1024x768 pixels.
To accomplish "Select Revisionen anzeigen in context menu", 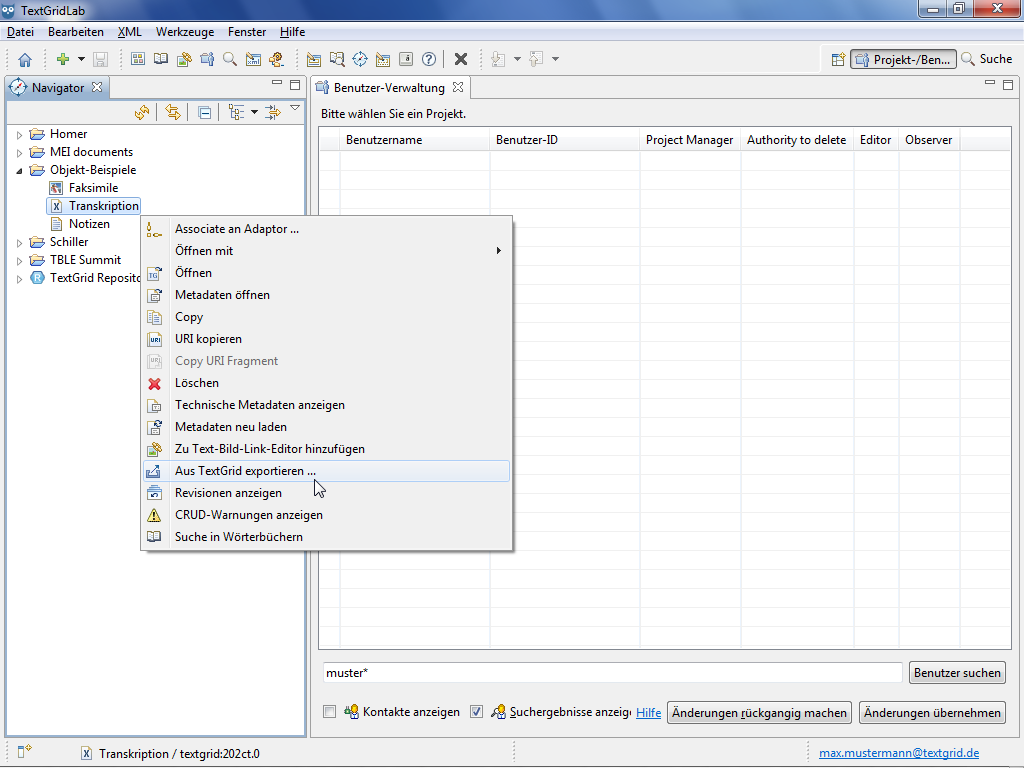I will pos(228,493).
